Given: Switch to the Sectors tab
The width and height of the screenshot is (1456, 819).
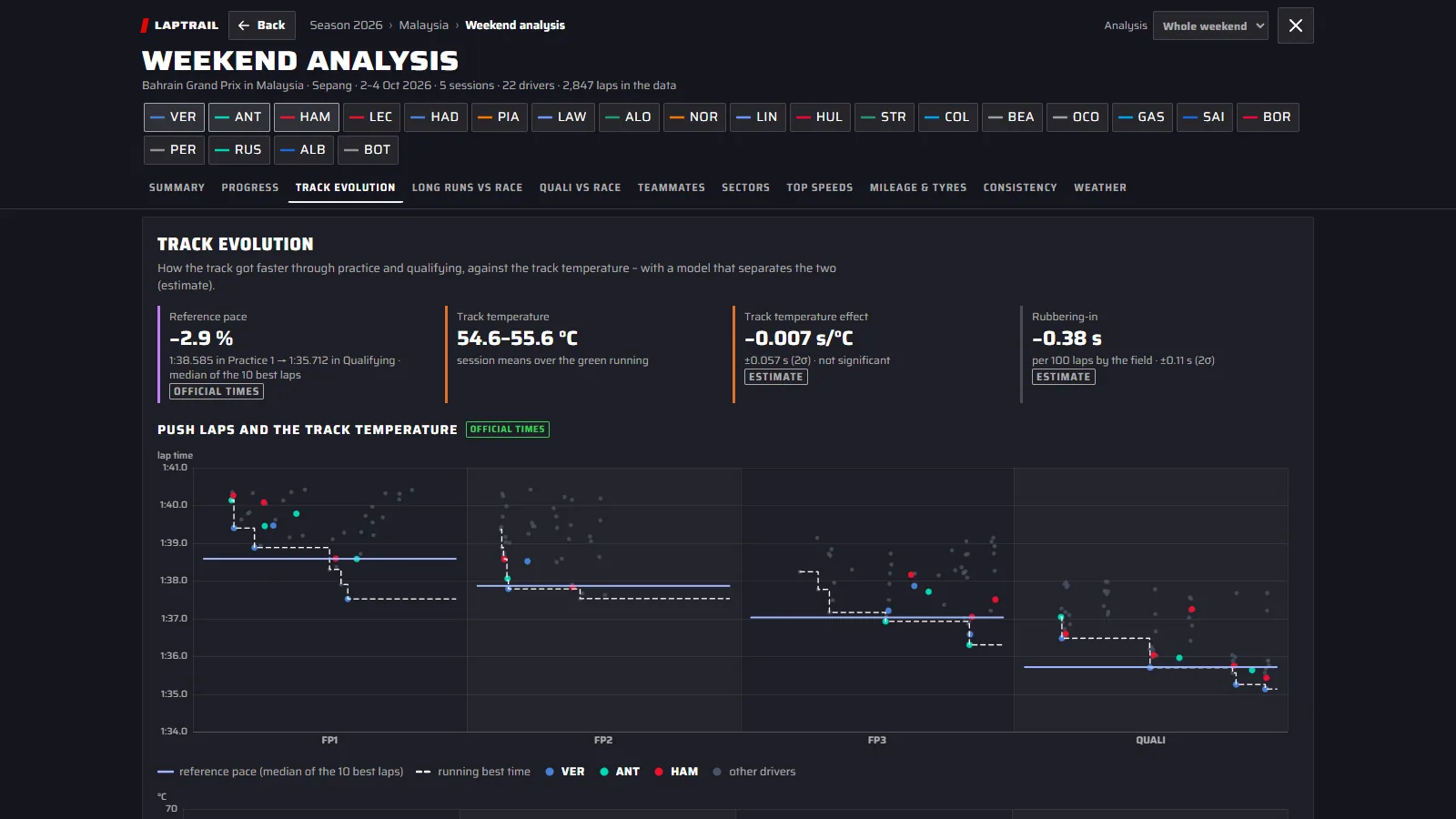Looking at the screenshot, I should (x=746, y=187).
